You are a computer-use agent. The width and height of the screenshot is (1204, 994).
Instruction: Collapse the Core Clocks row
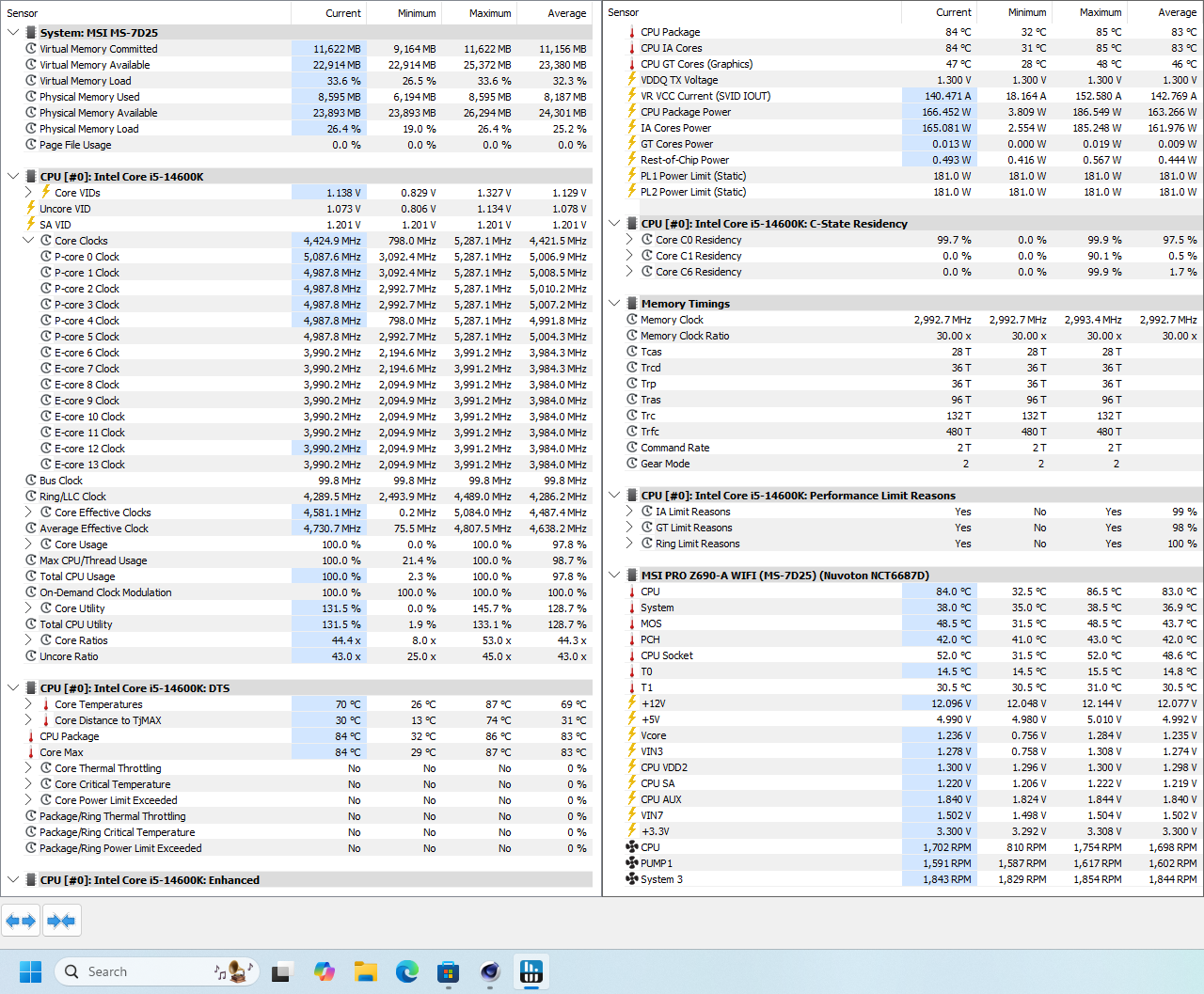pos(28,241)
